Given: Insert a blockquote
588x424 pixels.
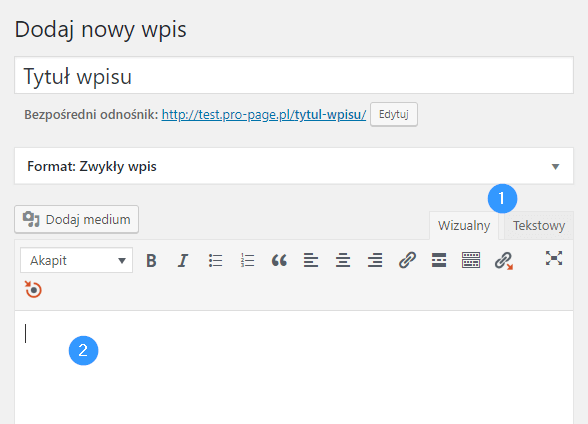Looking at the screenshot, I should tap(279, 260).
